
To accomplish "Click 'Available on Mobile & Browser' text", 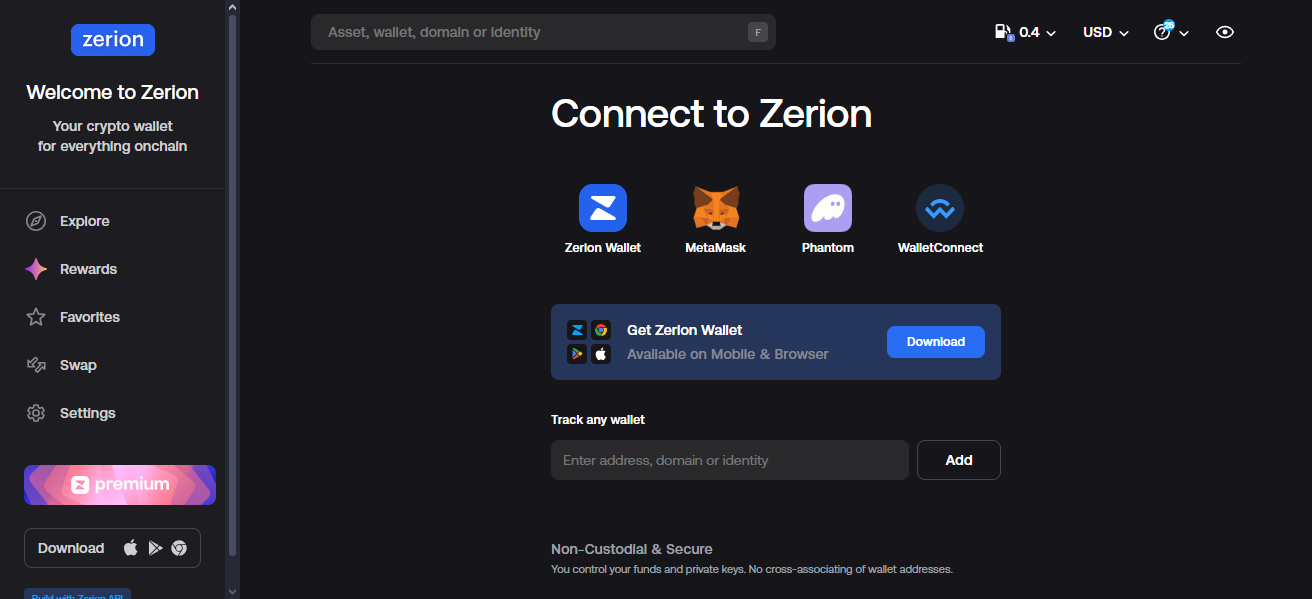I will (x=728, y=354).
